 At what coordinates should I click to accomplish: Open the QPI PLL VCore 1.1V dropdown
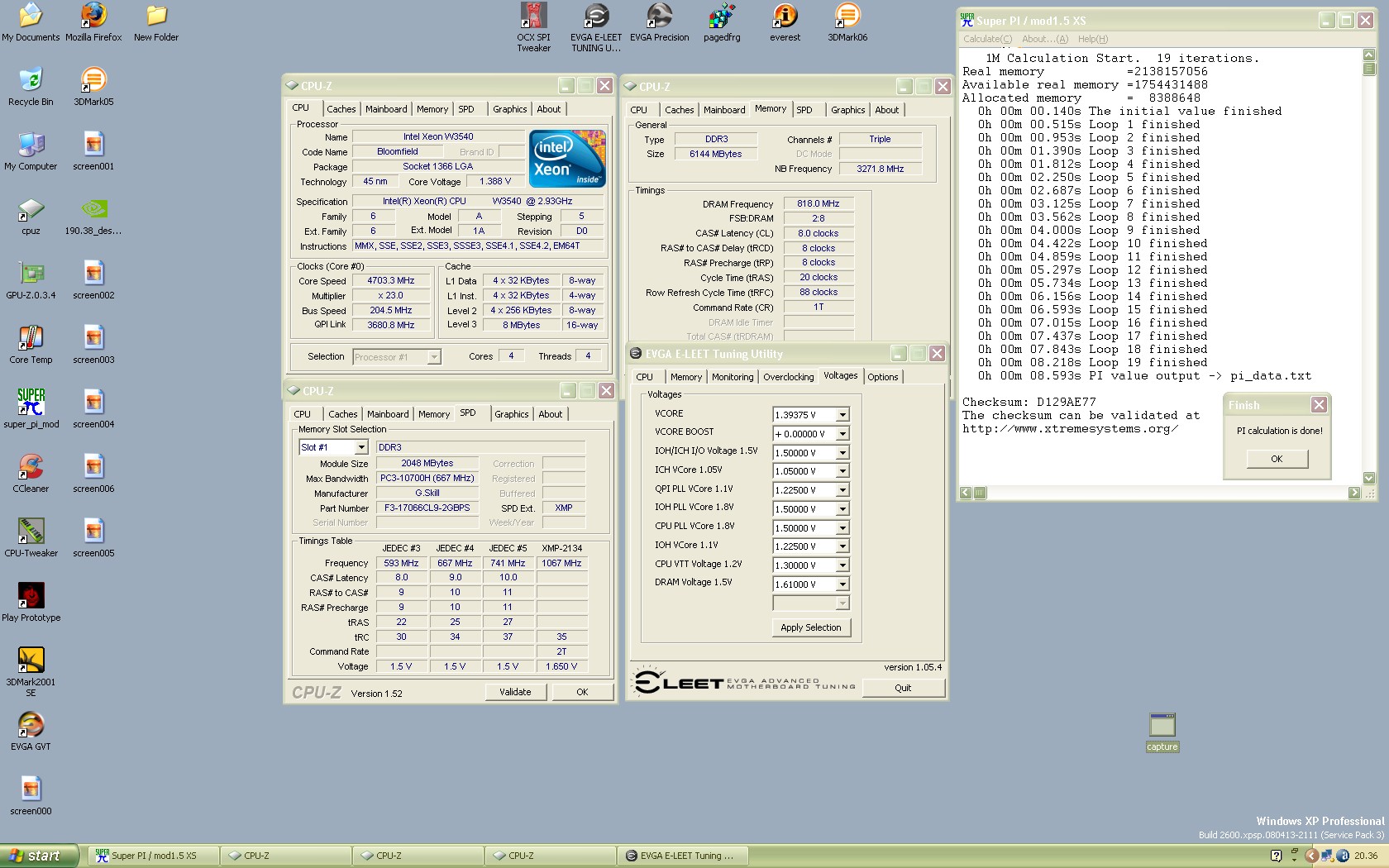[x=842, y=490]
